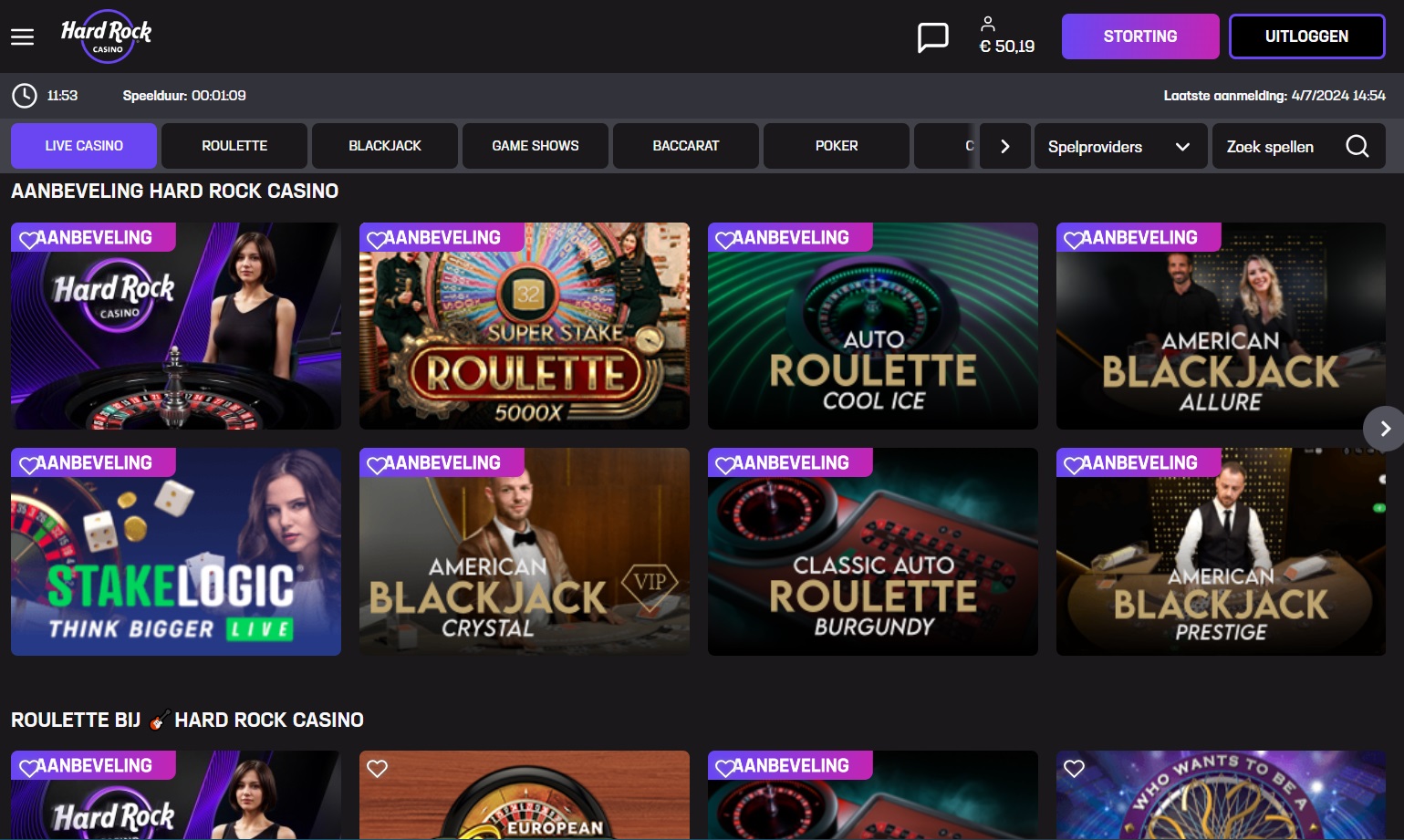Image resolution: width=1404 pixels, height=840 pixels.
Task: Click the Speelduur session timer text
Action: 184,96
